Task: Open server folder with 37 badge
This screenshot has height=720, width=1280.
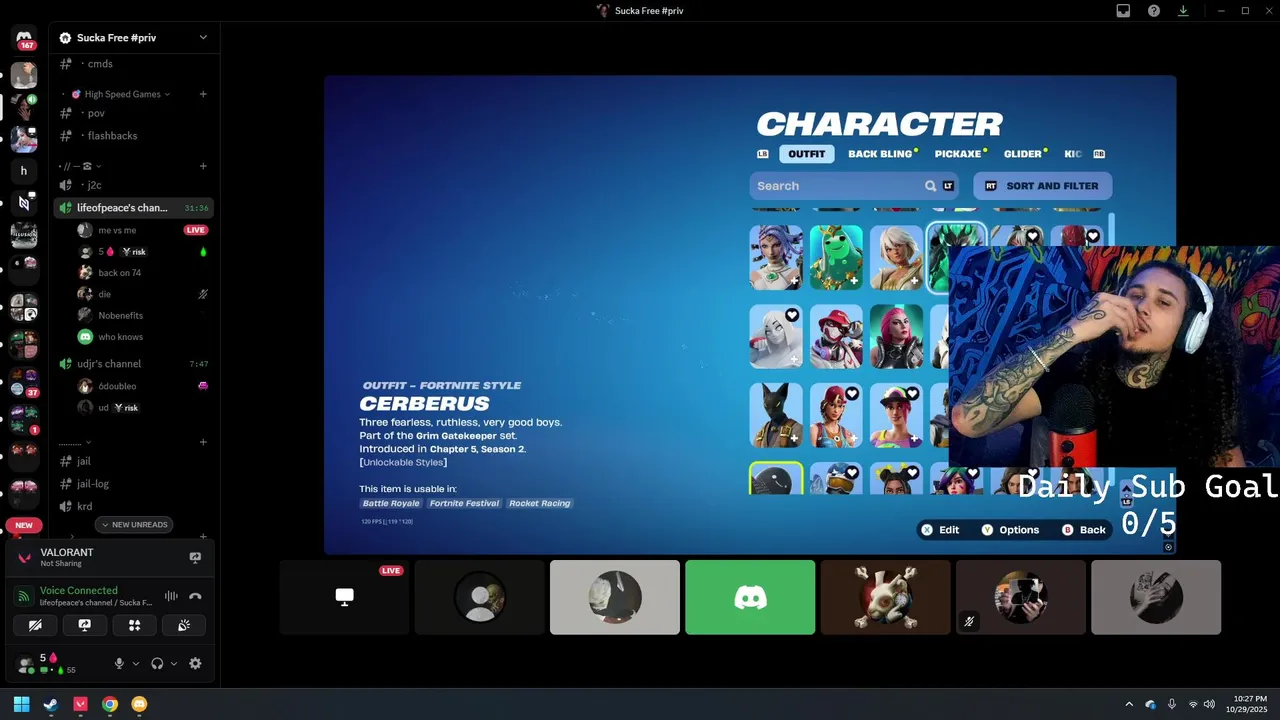Action: coord(24,382)
